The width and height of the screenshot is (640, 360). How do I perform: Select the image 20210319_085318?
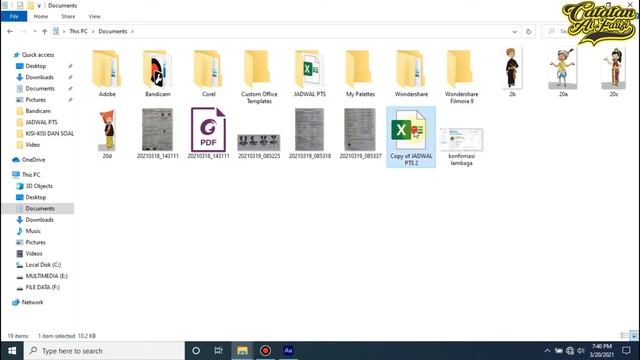pos(309,133)
